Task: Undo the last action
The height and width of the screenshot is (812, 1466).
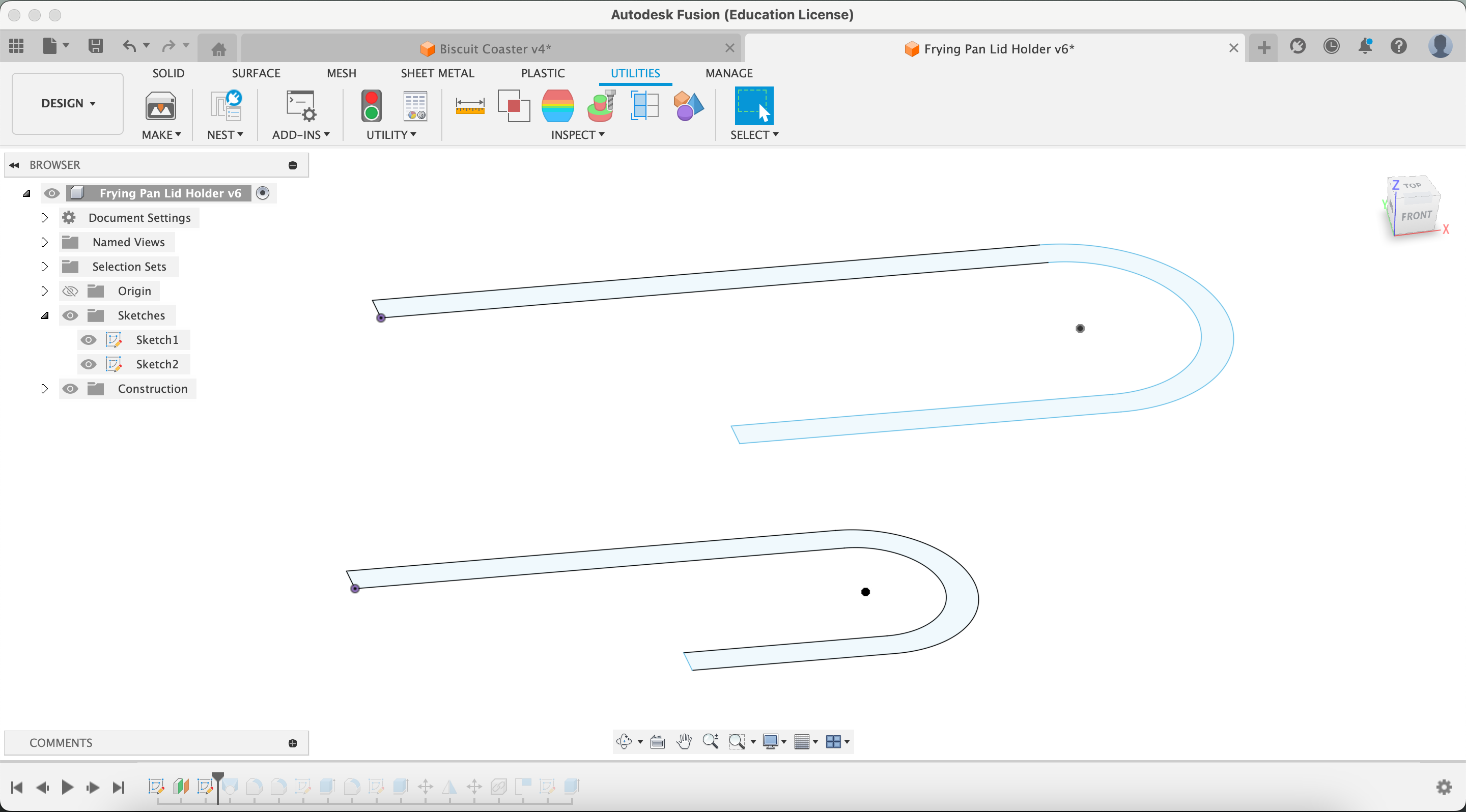Action: [129, 45]
